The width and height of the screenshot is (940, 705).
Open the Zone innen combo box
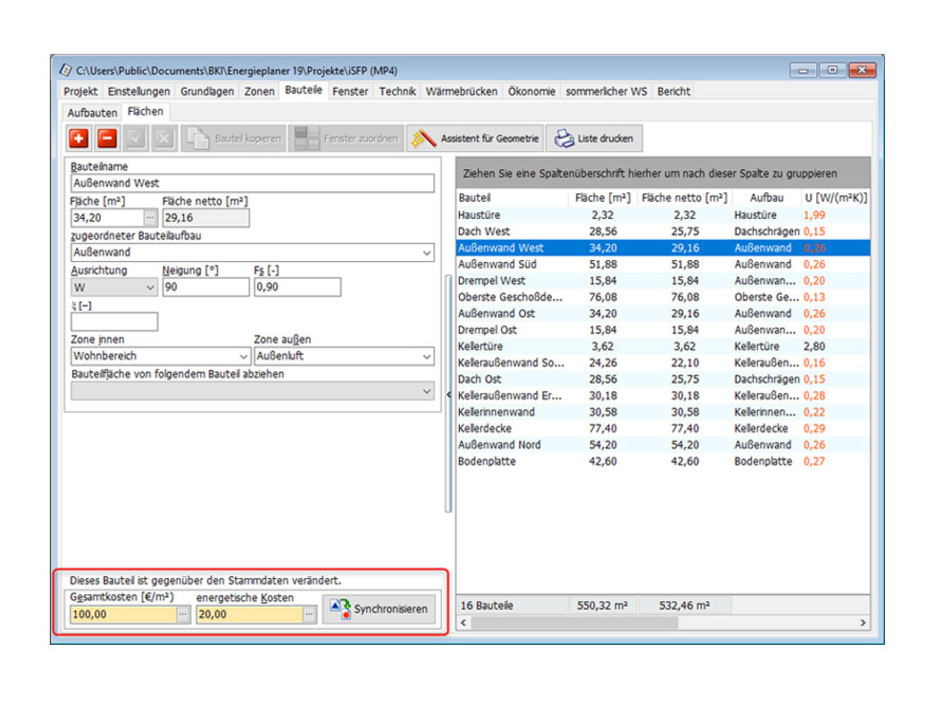point(243,356)
